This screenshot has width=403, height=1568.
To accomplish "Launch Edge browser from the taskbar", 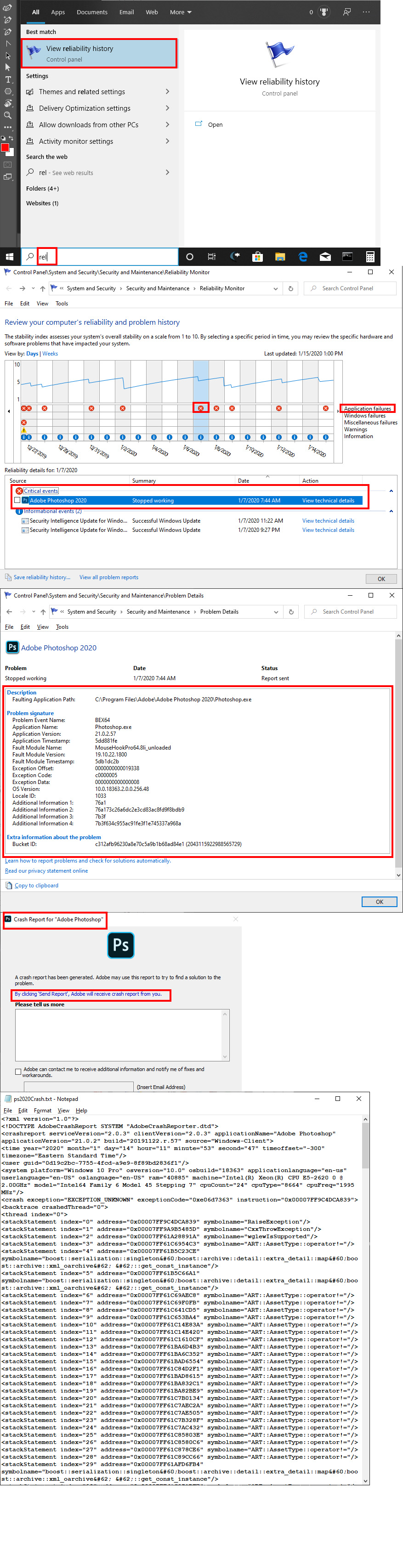I will [x=302, y=257].
